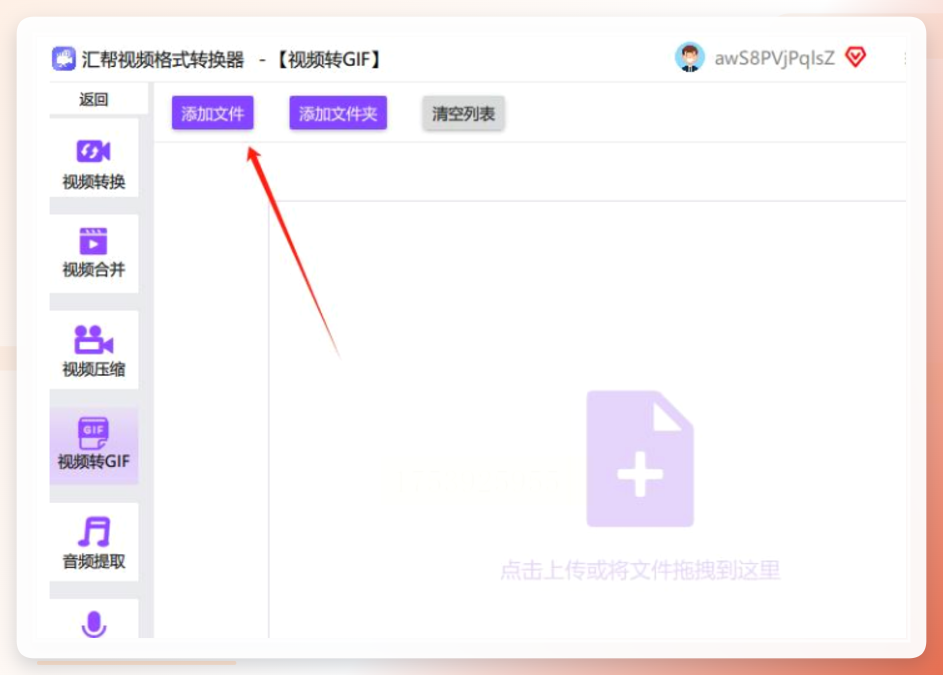
Task: Open the 视频转换 sidebar tool
Action: 94,159
